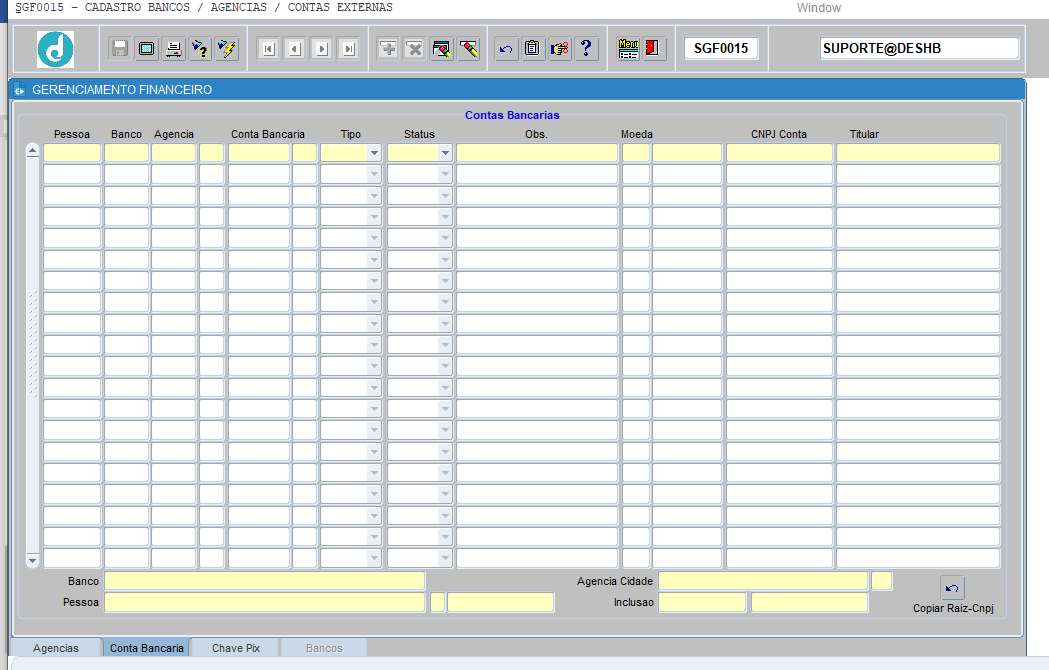Click the toolbar undo arrow icon
1049x670 pixels.
point(506,49)
